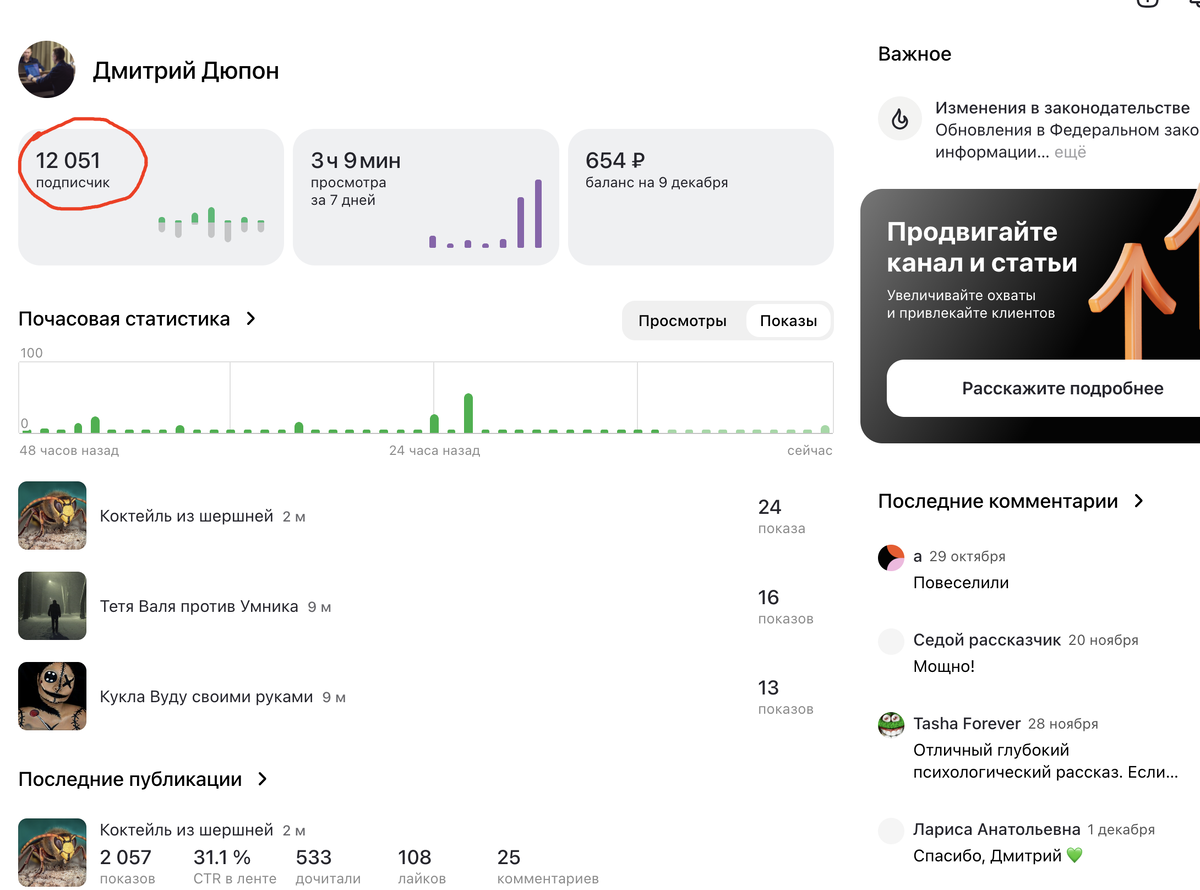Open the comment Мощно!
Image resolution: width=1200 pixels, height=890 pixels.
click(x=943, y=666)
